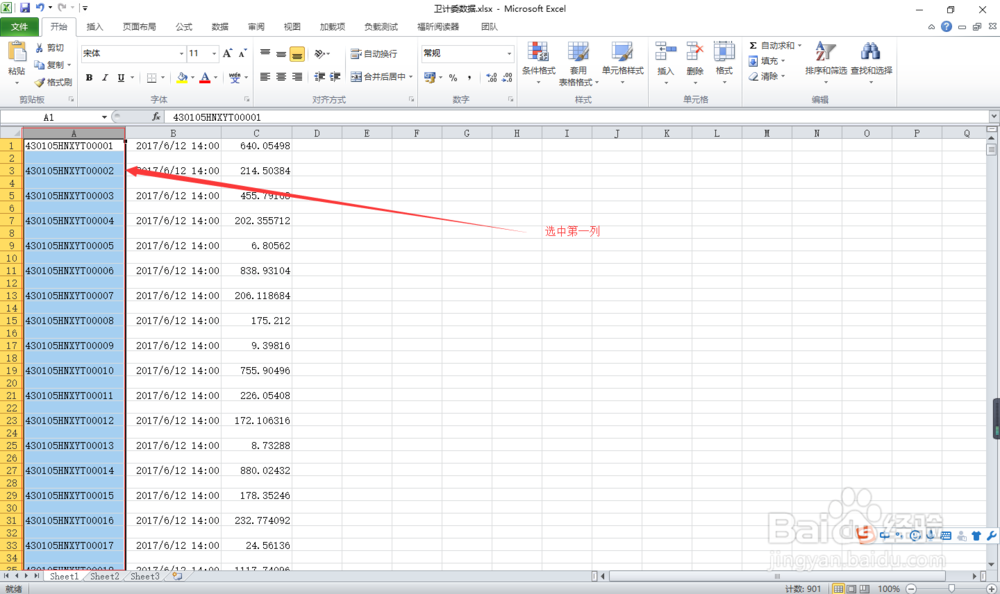Apply the cell borders icon
Viewport: 1000px width, 594px height.
tap(152, 78)
